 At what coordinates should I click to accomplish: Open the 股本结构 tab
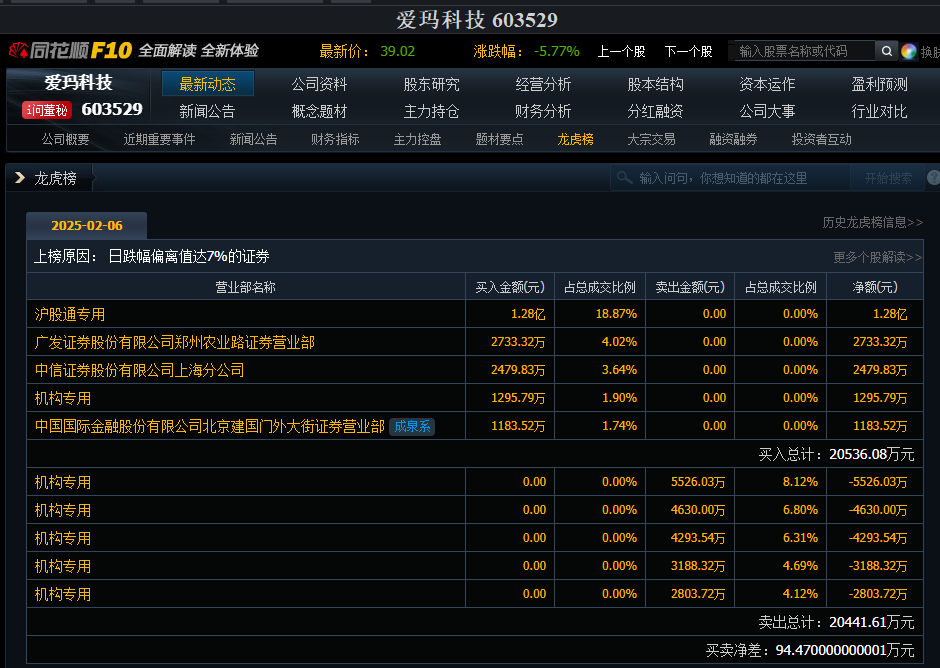655,84
